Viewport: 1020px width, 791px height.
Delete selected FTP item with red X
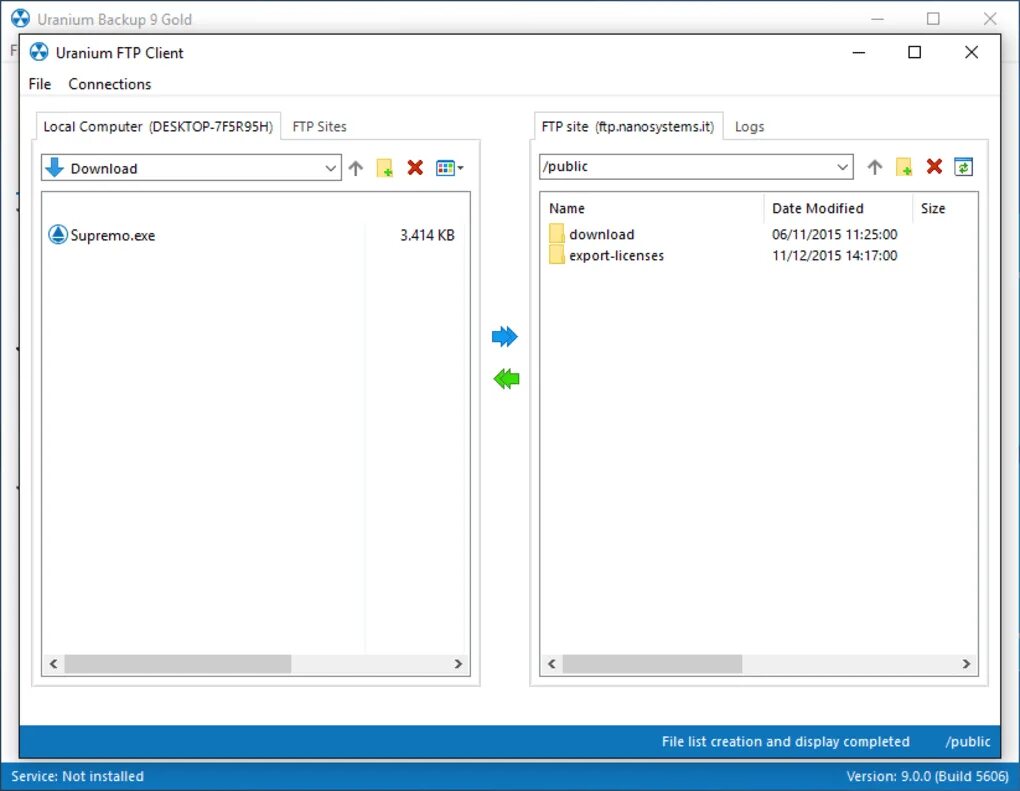point(934,167)
